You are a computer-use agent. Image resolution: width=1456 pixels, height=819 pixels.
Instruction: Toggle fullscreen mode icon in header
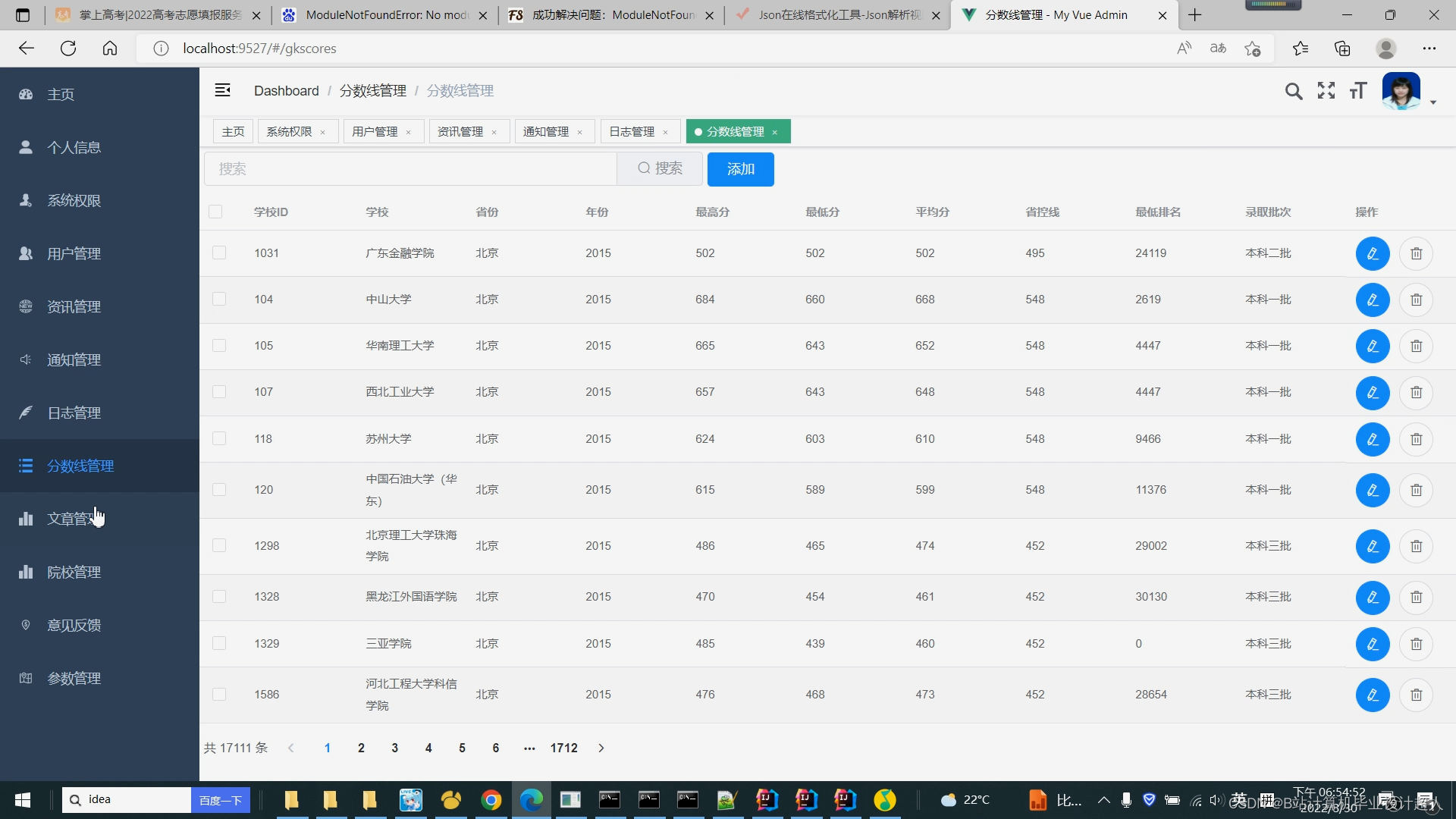(1326, 91)
